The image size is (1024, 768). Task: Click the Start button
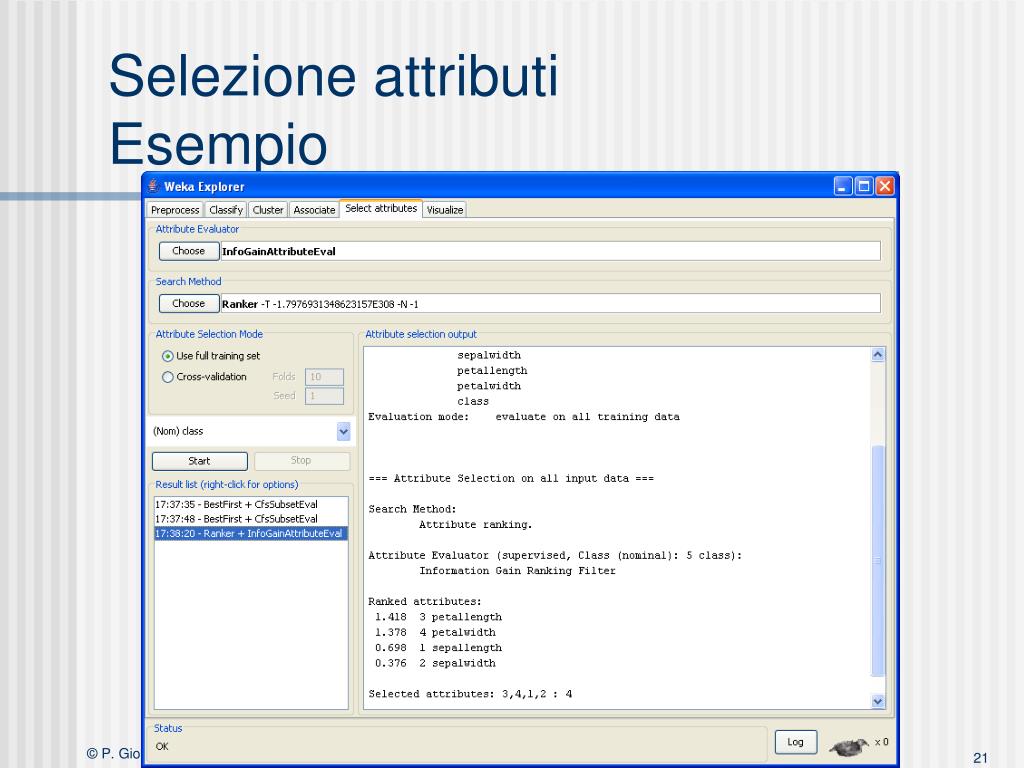[200, 461]
